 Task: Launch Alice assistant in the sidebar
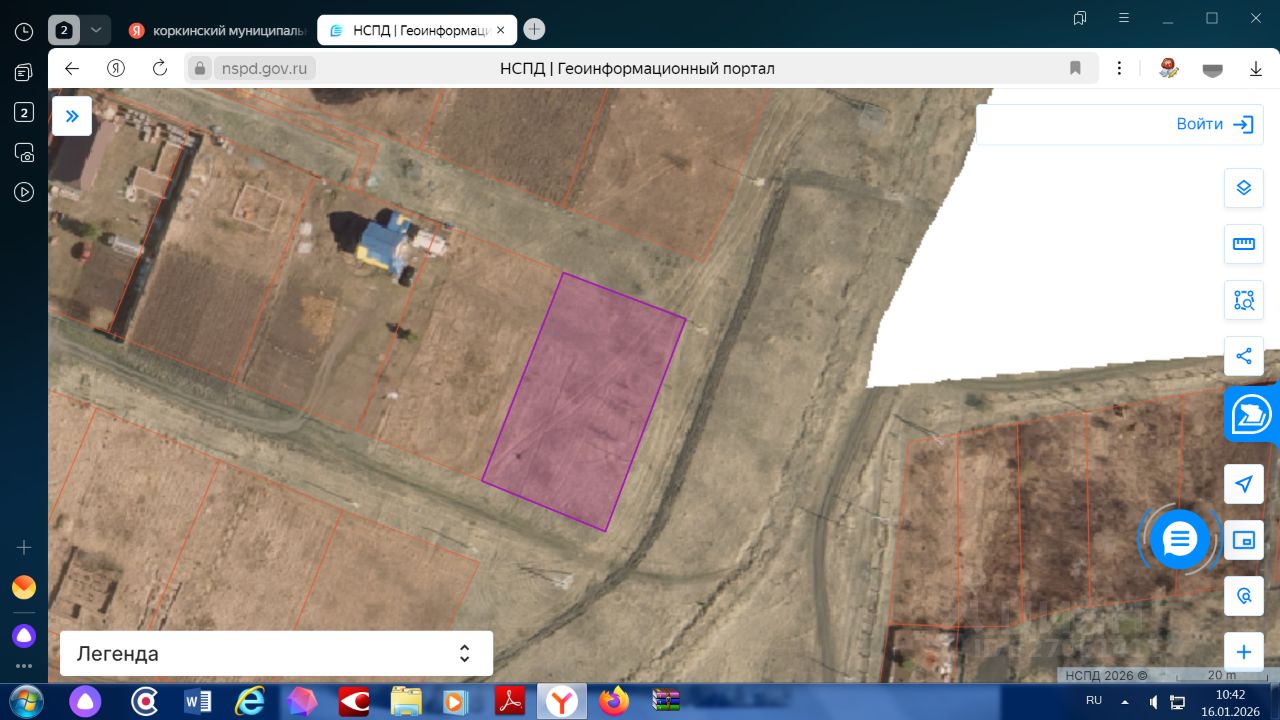click(x=24, y=635)
